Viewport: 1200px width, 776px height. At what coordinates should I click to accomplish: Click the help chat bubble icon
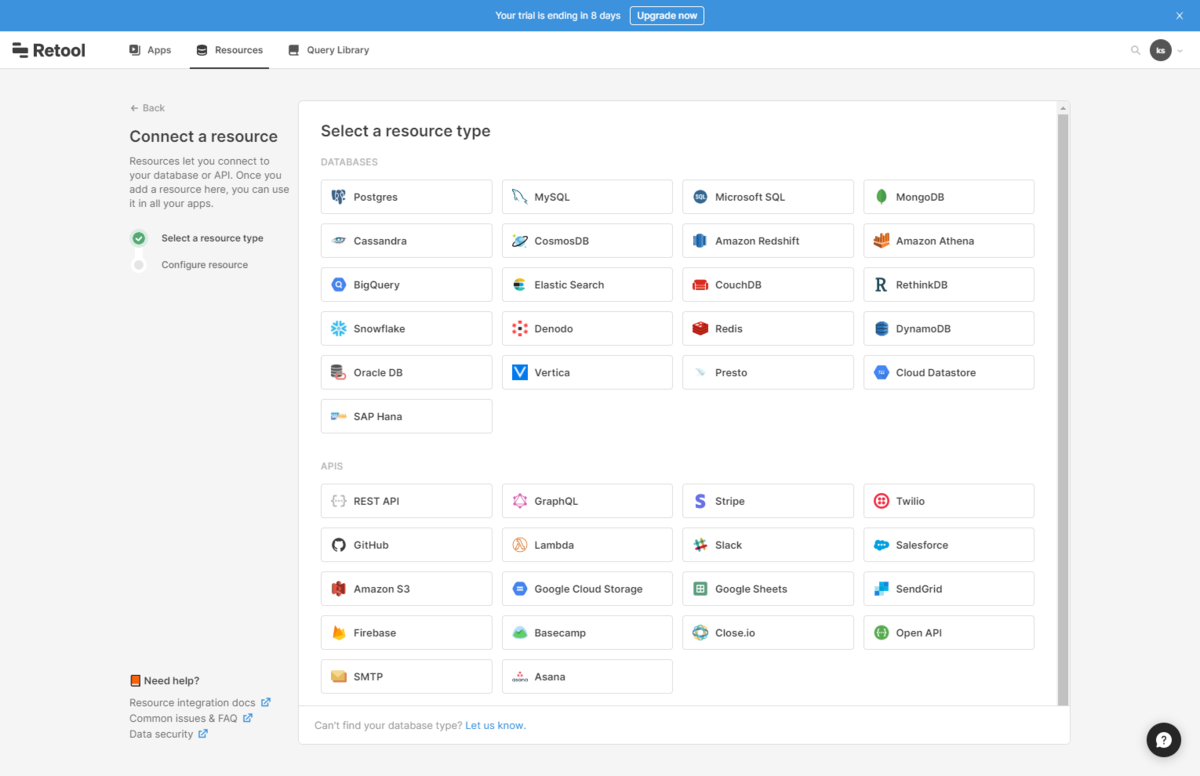point(1164,740)
